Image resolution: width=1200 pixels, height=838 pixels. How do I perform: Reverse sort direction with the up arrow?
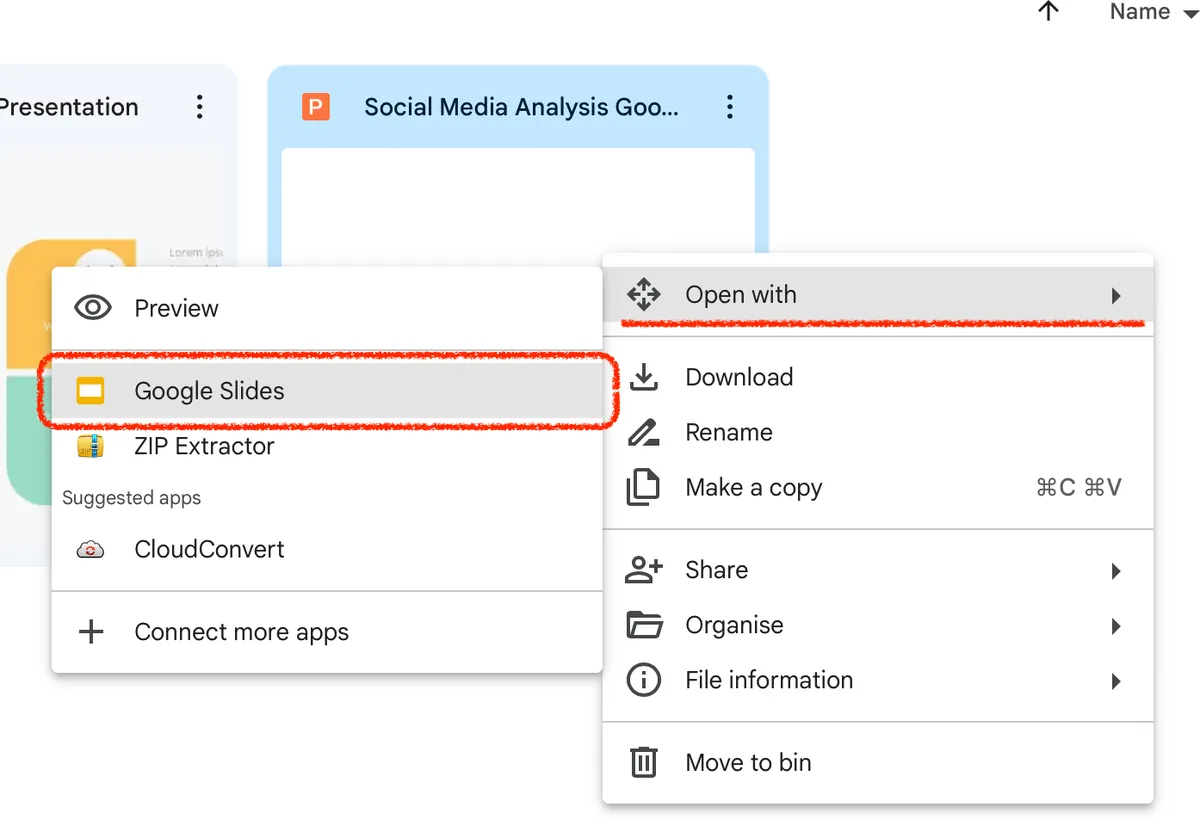(x=1048, y=11)
